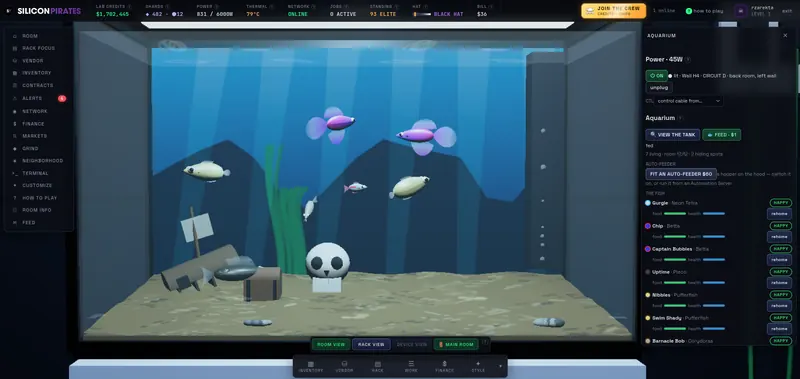Image resolution: width=800 pixels, height=379 pixels.
Task: Rehome the fish named Nibbles
Action: (x=779, y=306)
